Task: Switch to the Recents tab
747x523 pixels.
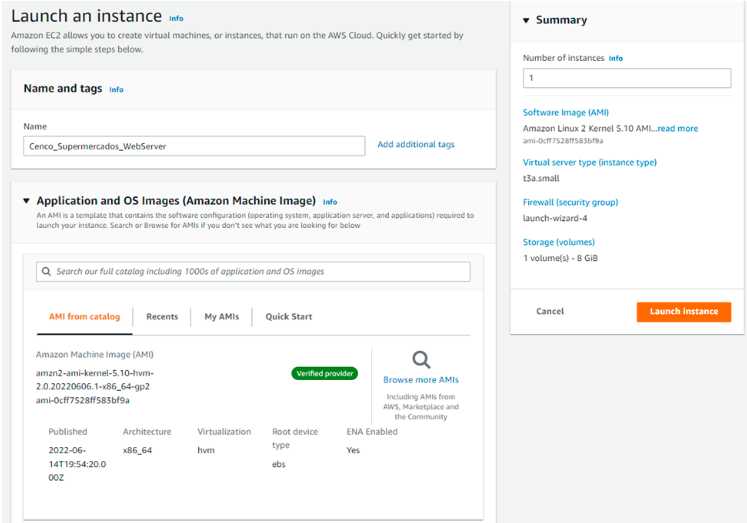Action: [162, 317]
